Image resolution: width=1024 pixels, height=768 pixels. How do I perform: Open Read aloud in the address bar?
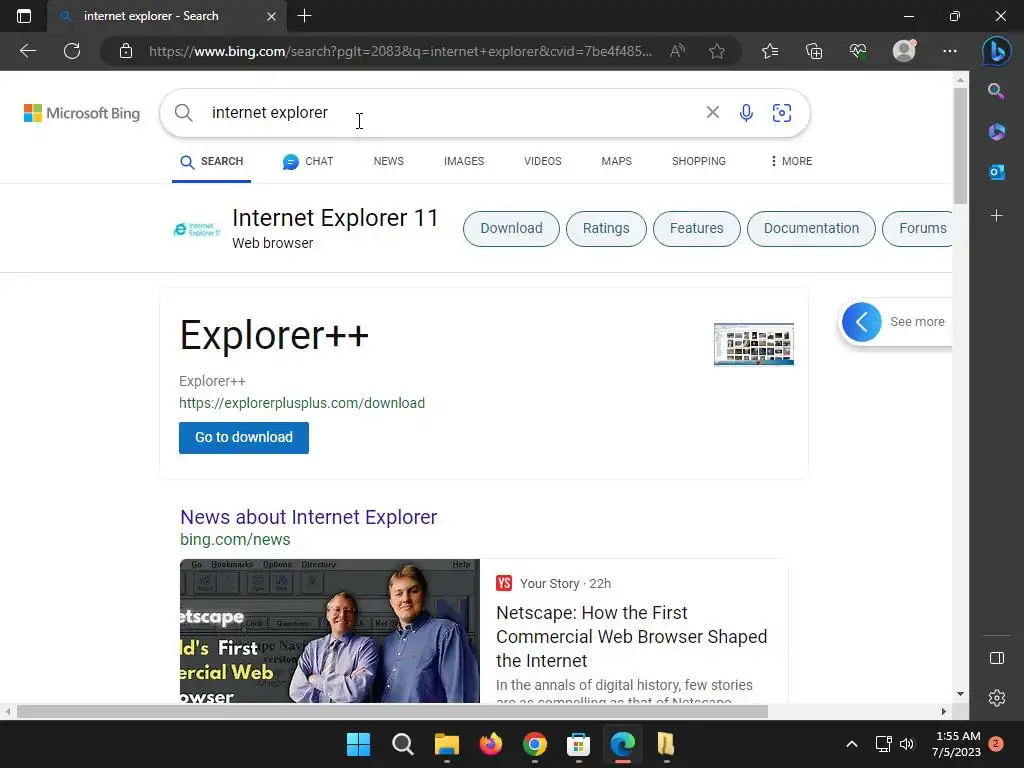[x=677, y=51]
